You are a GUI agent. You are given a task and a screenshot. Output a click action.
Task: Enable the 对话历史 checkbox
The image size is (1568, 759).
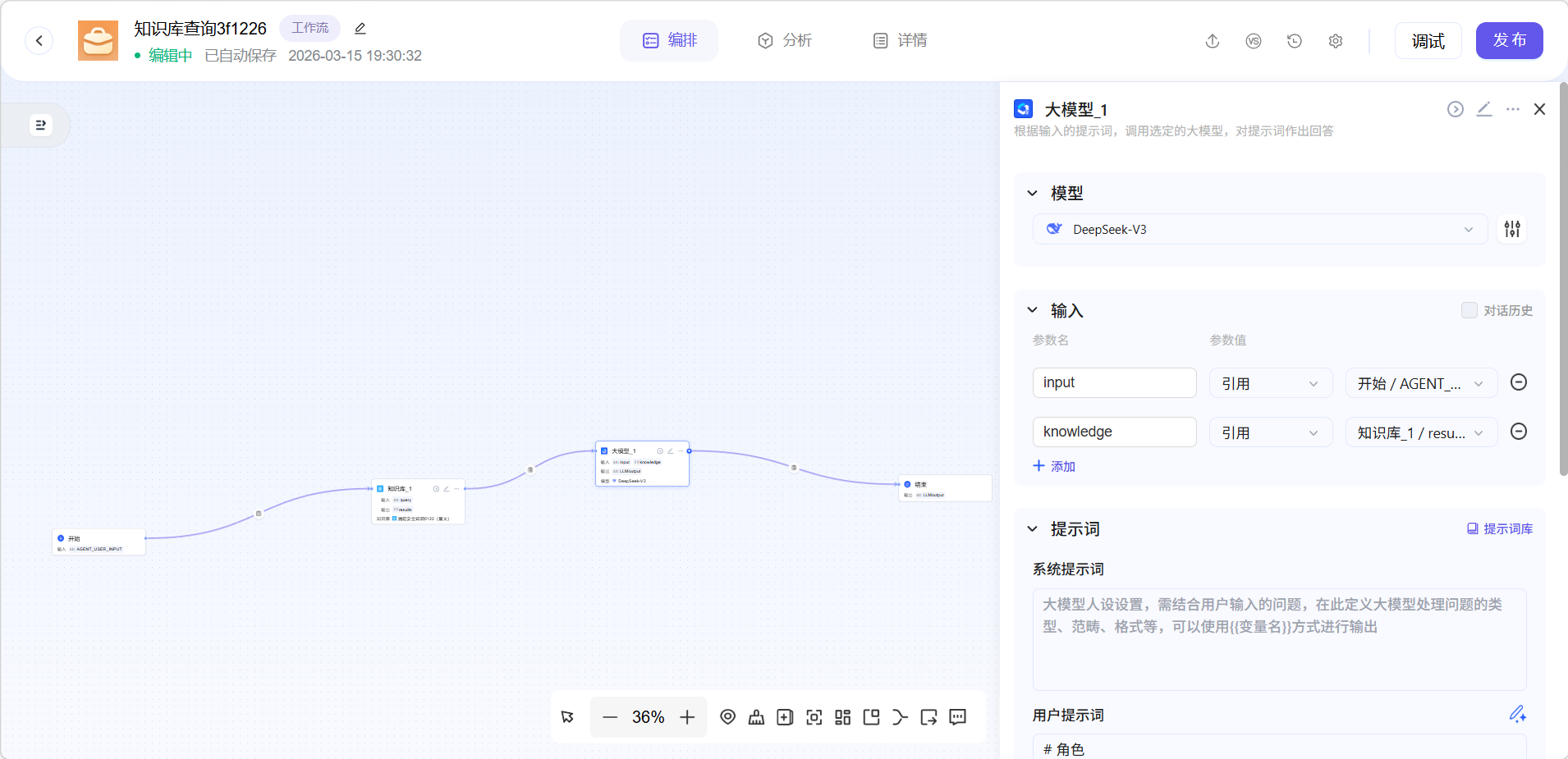[1469, 310]
